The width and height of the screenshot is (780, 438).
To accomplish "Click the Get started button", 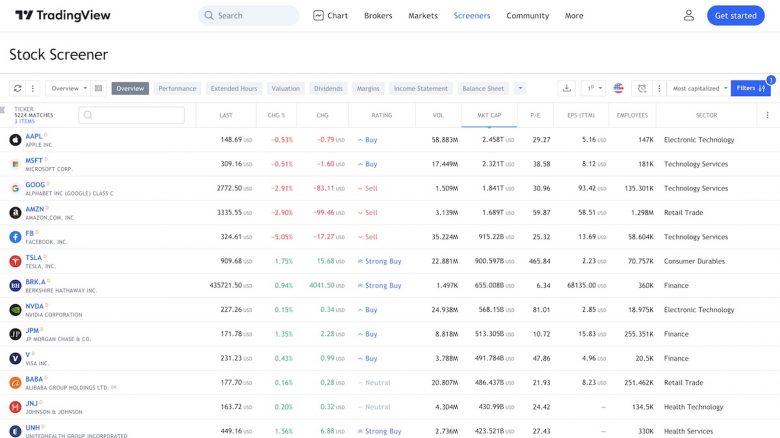I will [736, 15].
